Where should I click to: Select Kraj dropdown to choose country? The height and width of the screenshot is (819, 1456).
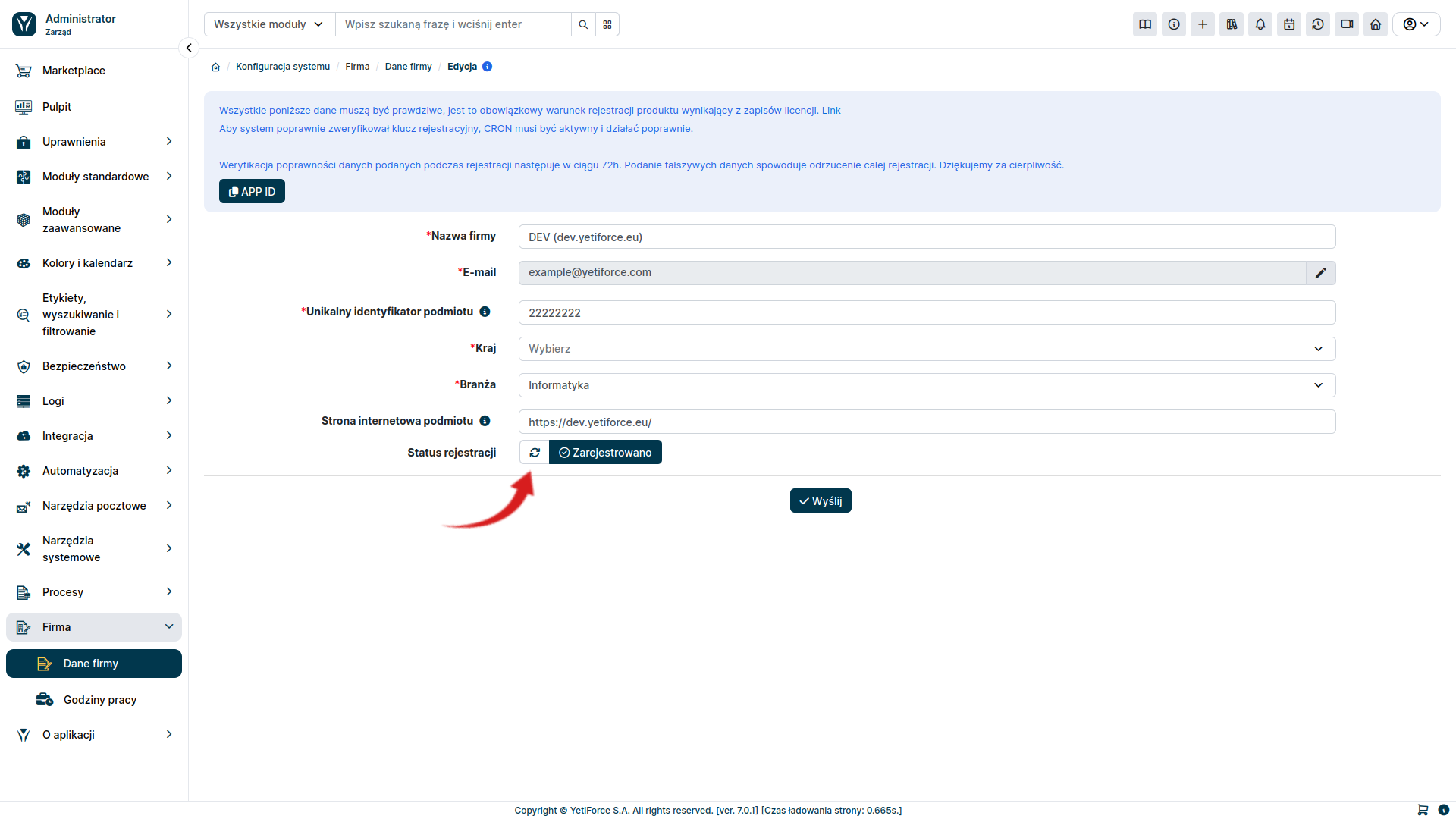point(927,348)
